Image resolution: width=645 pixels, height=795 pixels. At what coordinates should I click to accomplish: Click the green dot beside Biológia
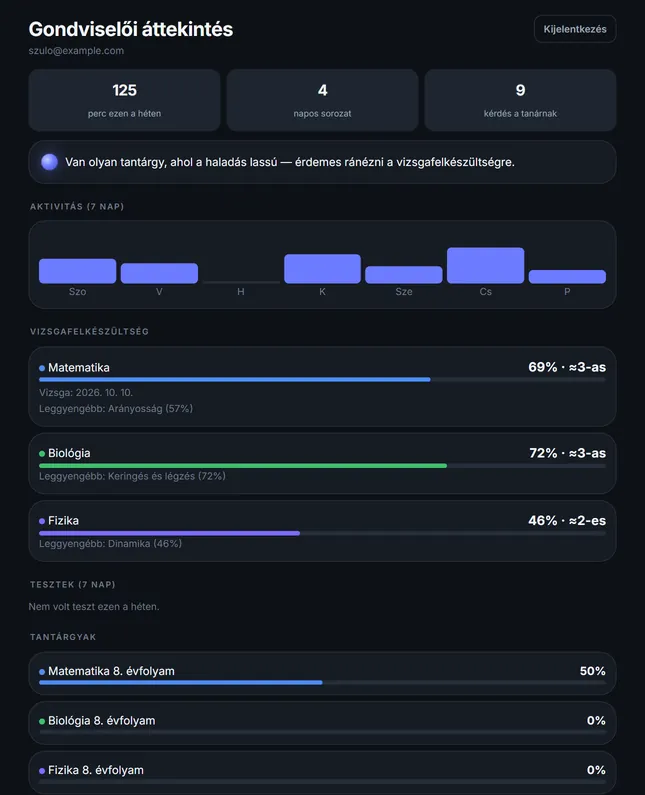click(42, 454)
